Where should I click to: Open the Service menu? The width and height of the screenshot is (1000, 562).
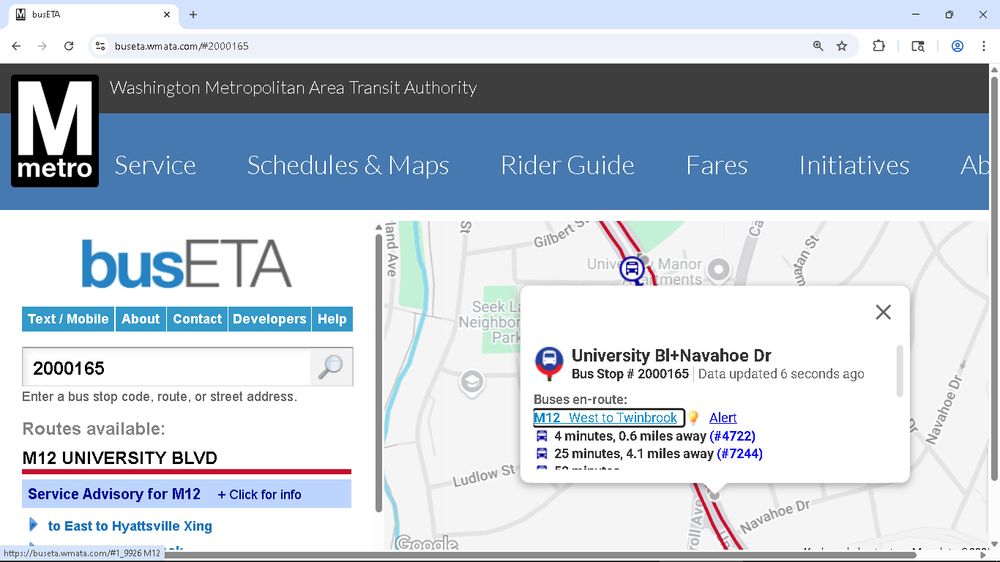click(155, 165)
